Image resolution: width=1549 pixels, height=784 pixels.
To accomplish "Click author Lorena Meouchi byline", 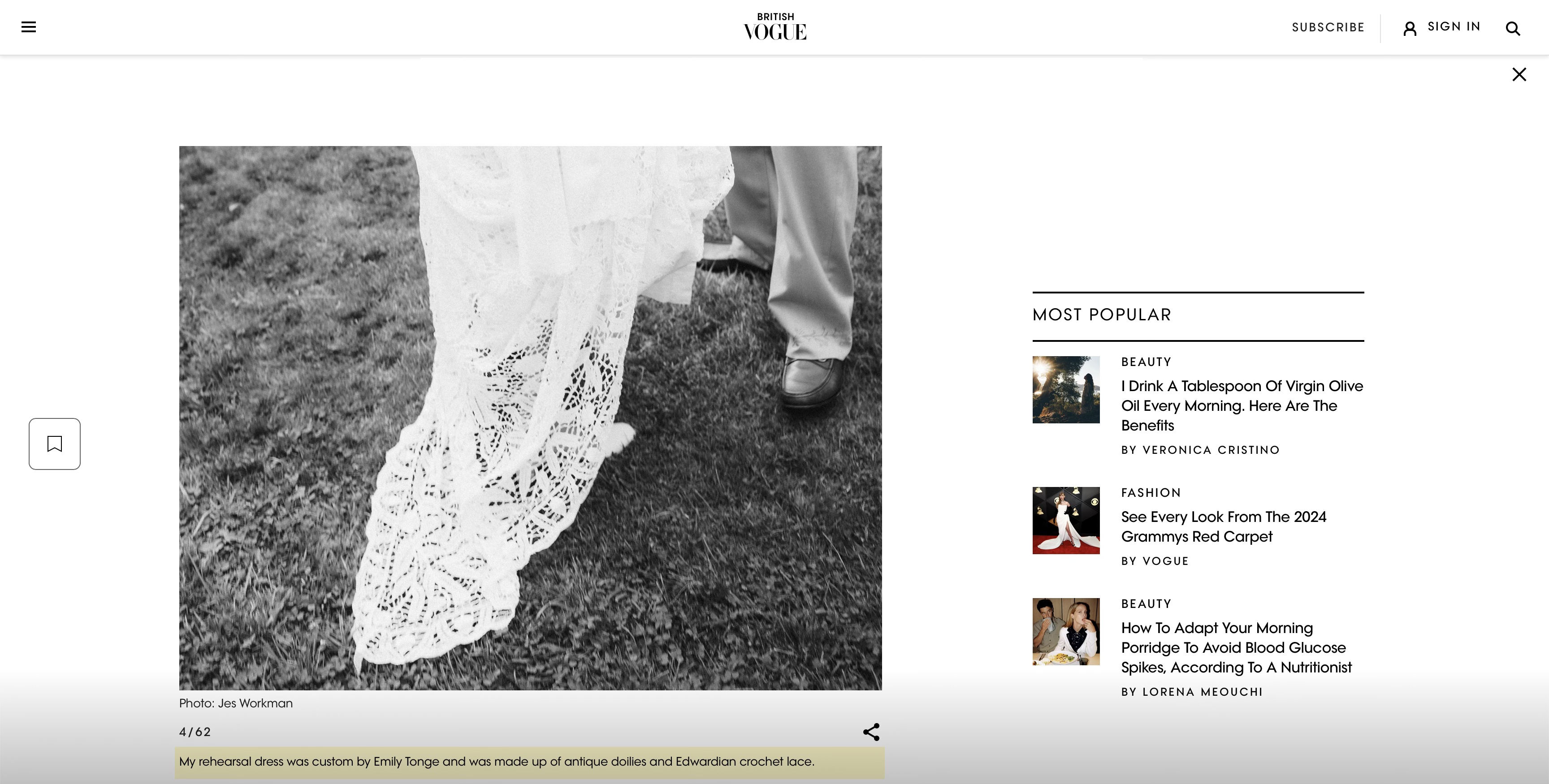I will click(x=1202, y=692).
